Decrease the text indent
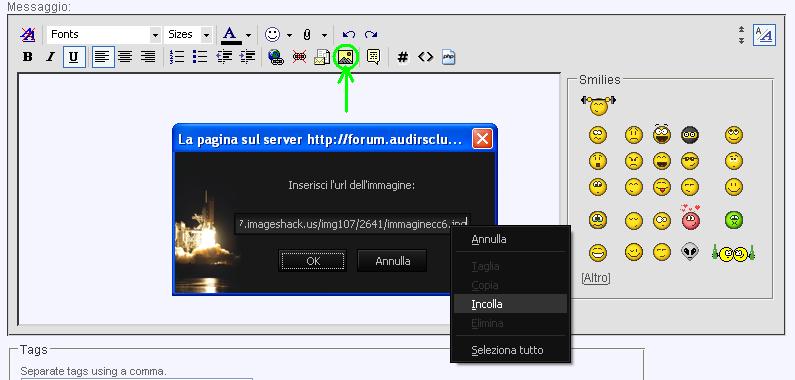 click(224, 57)
